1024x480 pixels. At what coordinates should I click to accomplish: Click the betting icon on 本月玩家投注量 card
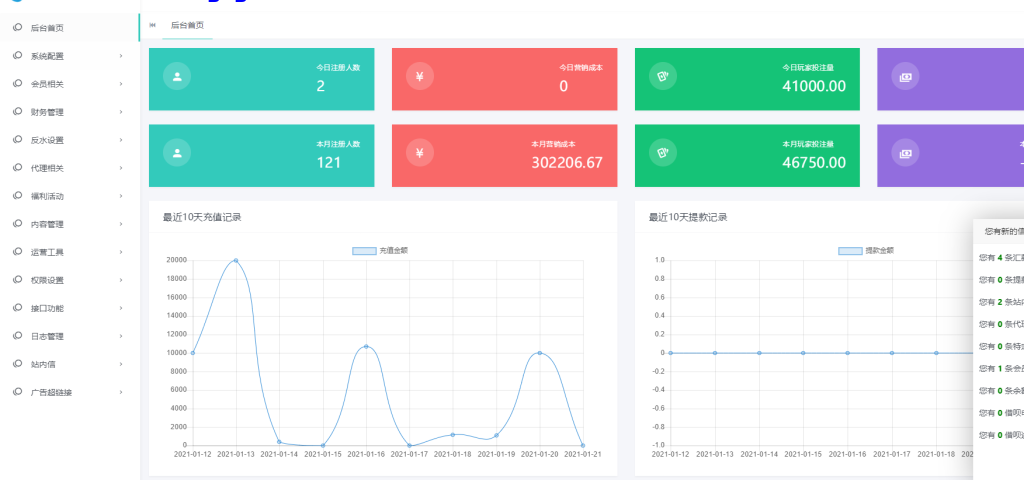(662, 153)
